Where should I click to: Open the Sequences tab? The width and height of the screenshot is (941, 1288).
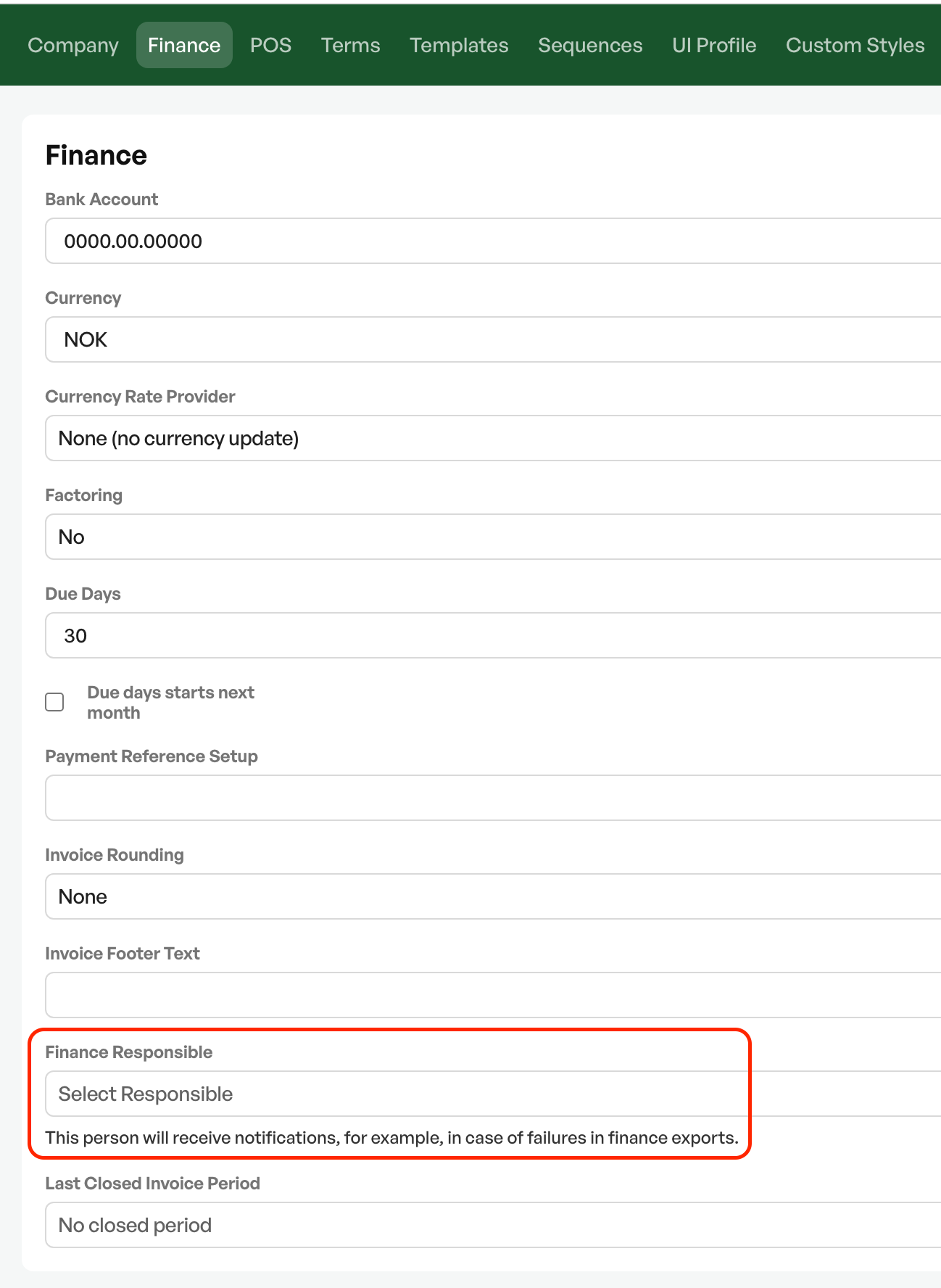coord(590,45)
